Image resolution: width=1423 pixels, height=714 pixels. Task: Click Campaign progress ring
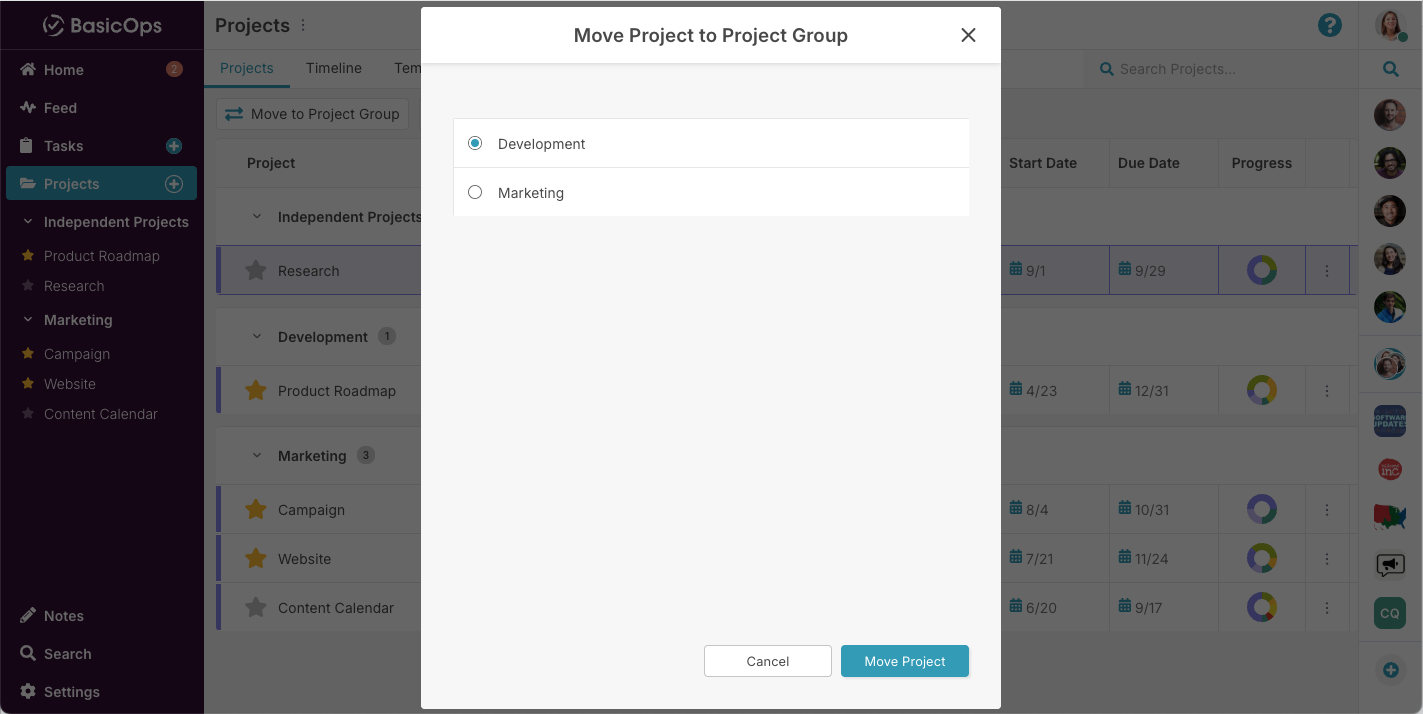(x=1262, y=509)
